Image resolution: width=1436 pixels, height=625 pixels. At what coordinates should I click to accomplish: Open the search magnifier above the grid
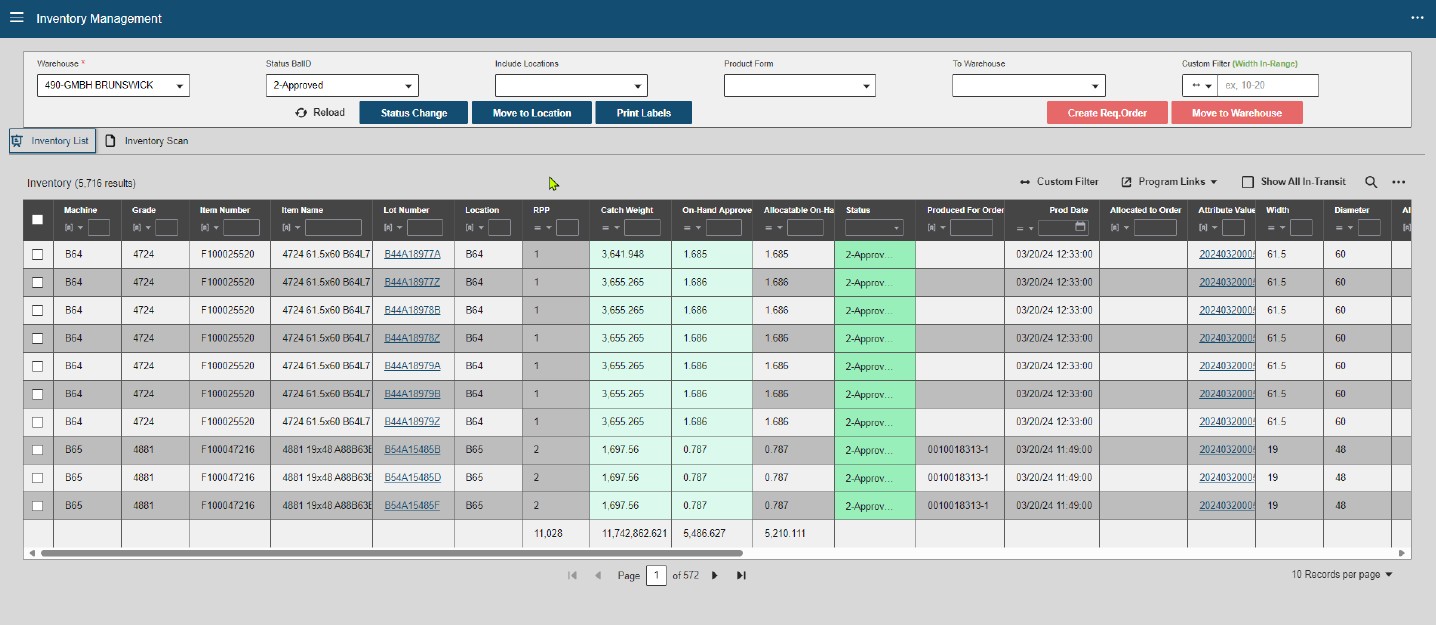tap(1370, 181)
